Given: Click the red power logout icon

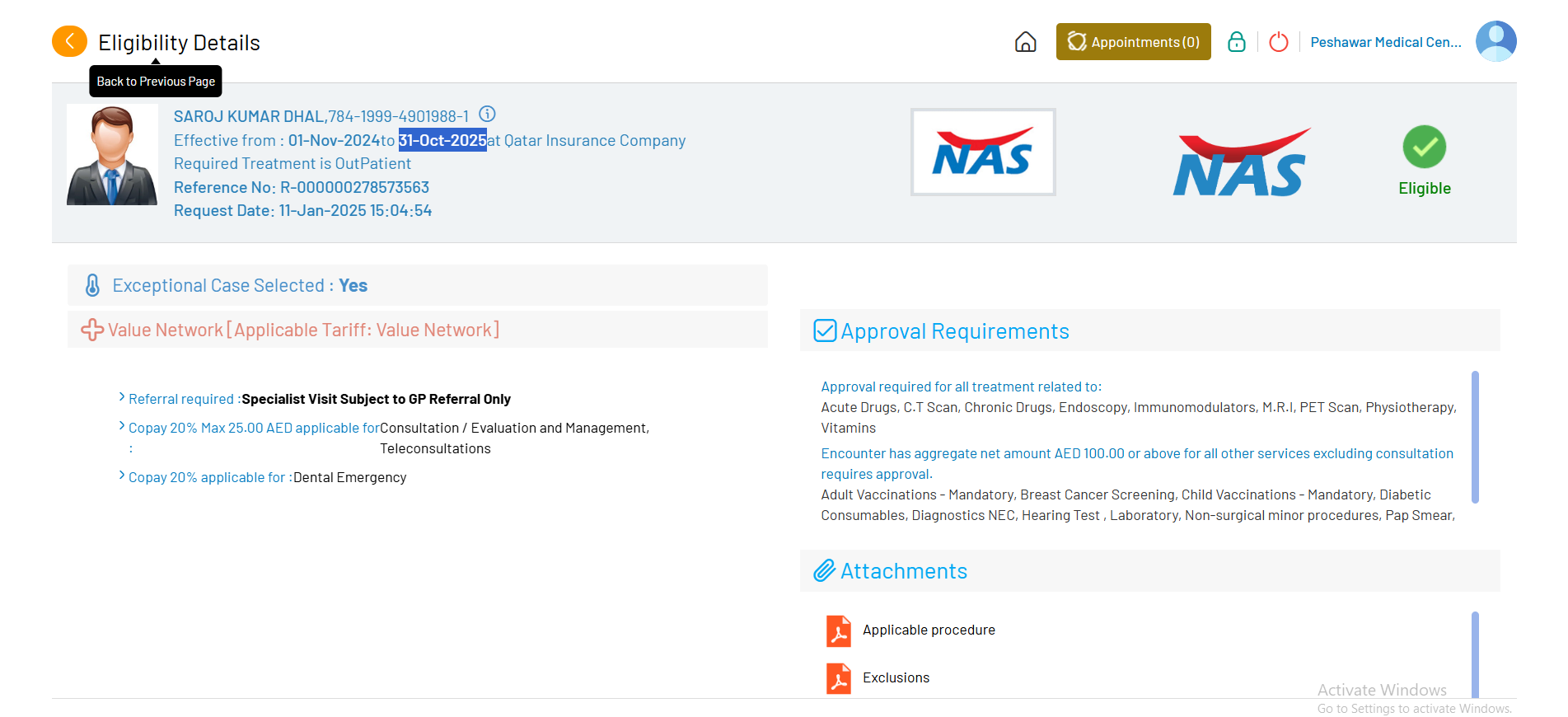Looking at the screenshot, I should 1278,42.
